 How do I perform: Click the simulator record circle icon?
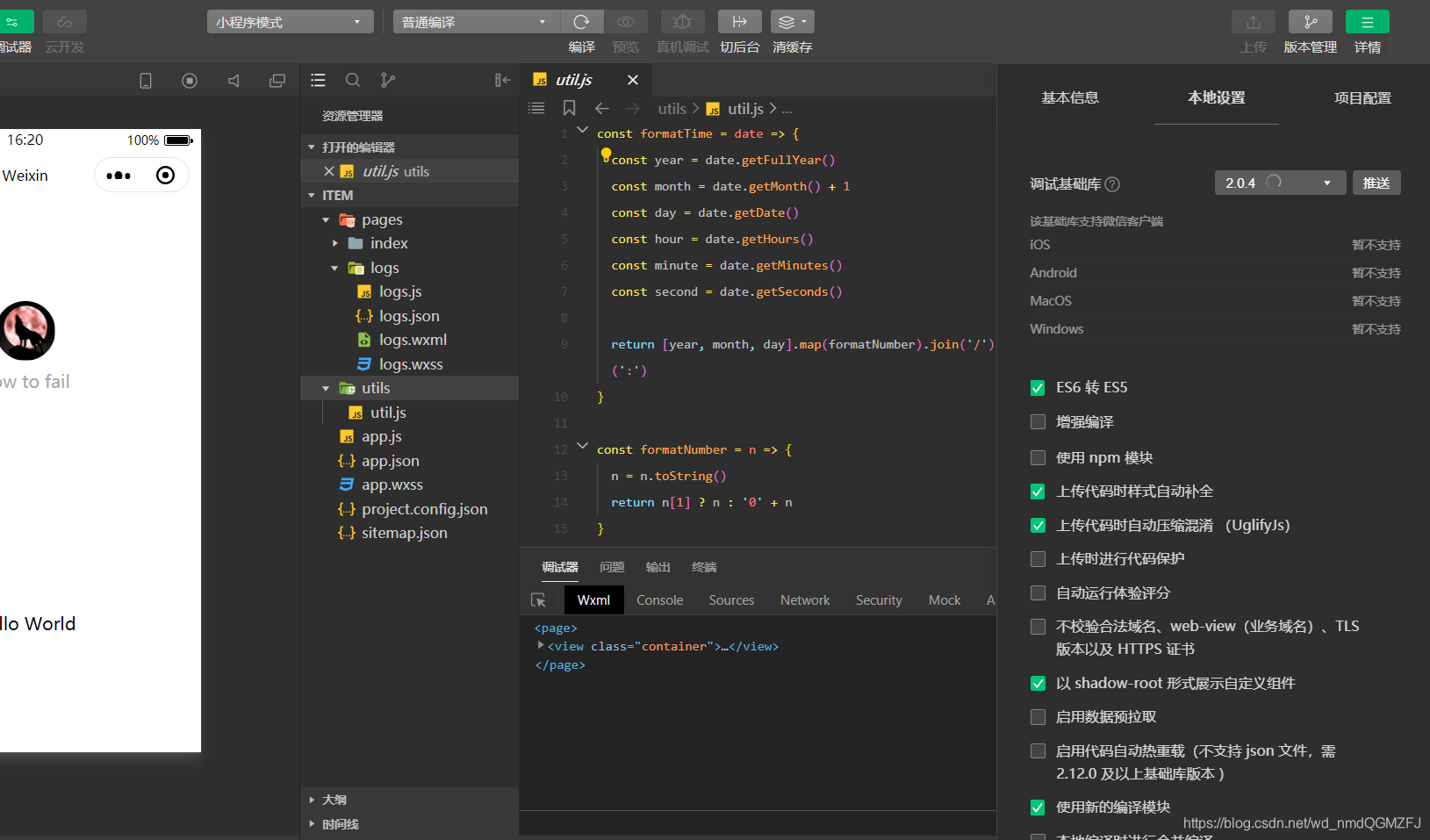(x=190, y=81)
